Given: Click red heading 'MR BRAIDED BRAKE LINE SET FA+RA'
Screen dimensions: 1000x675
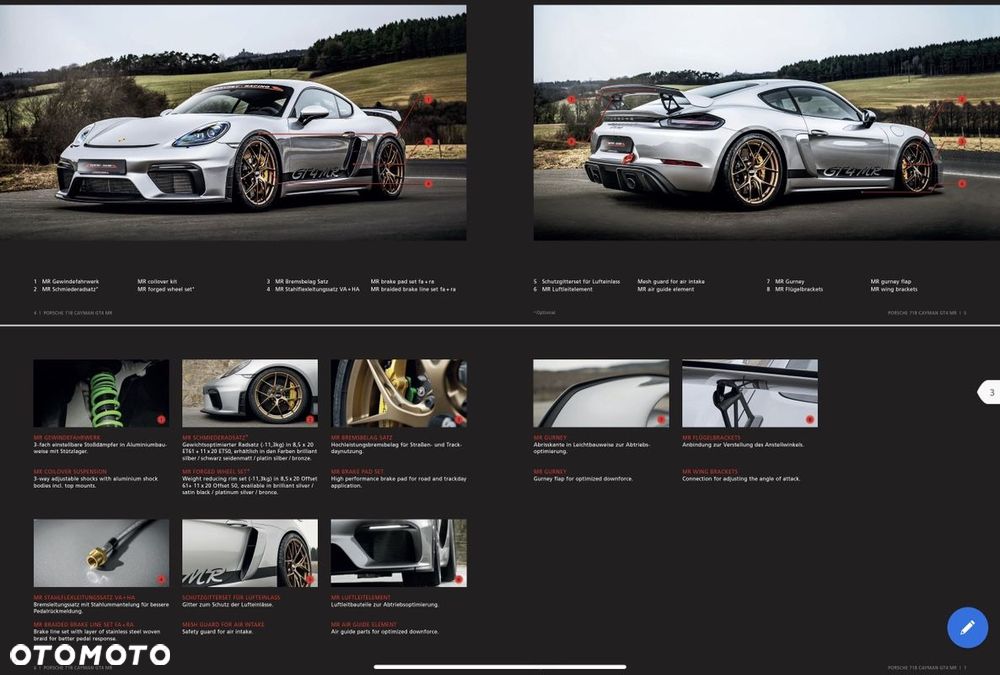Looking at the screenshot, I should (84, 625).
